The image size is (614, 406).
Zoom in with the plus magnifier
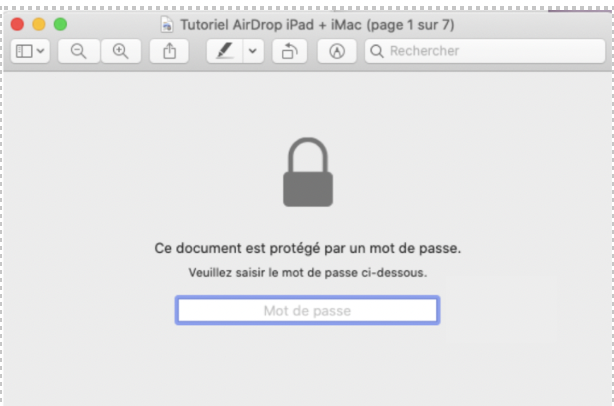click(121, 51)
